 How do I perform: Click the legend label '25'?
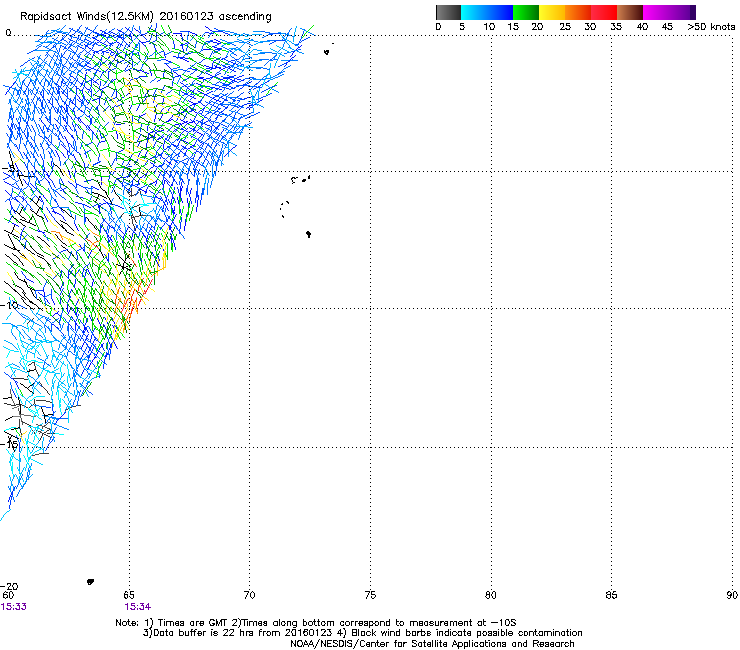(565, 27)
